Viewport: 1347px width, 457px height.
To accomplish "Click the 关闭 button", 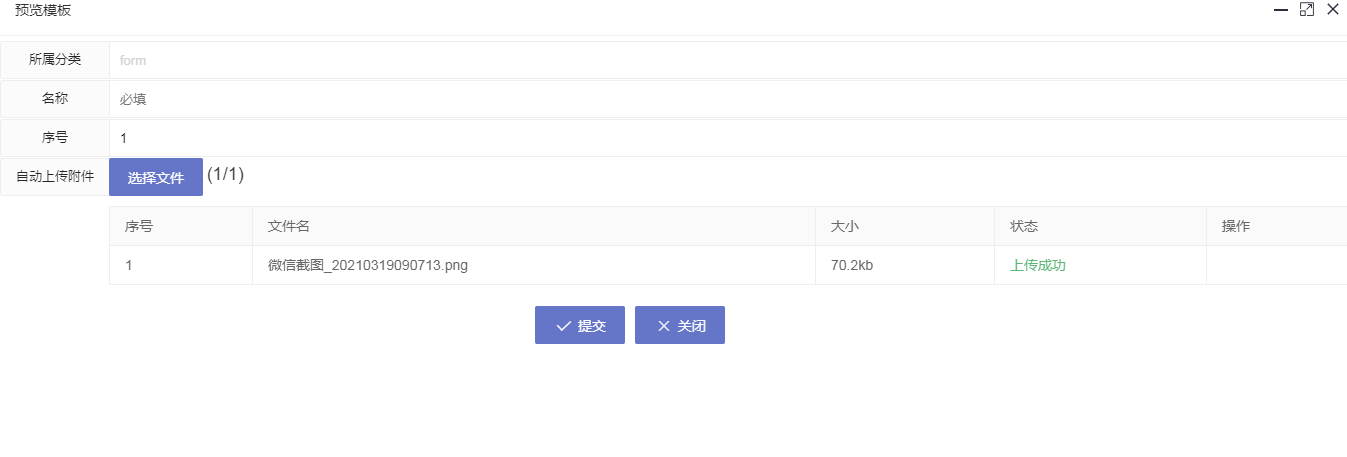I will [x=680, y=325].
